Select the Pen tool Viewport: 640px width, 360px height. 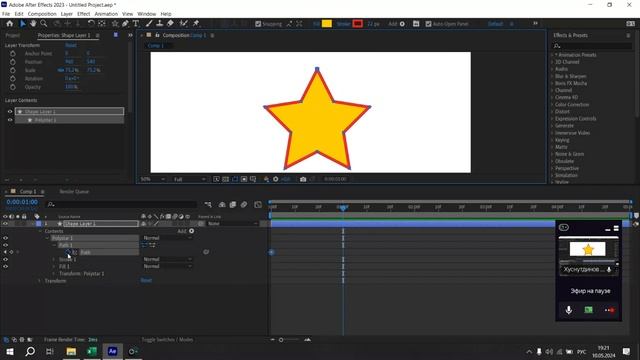click(125, 24)
